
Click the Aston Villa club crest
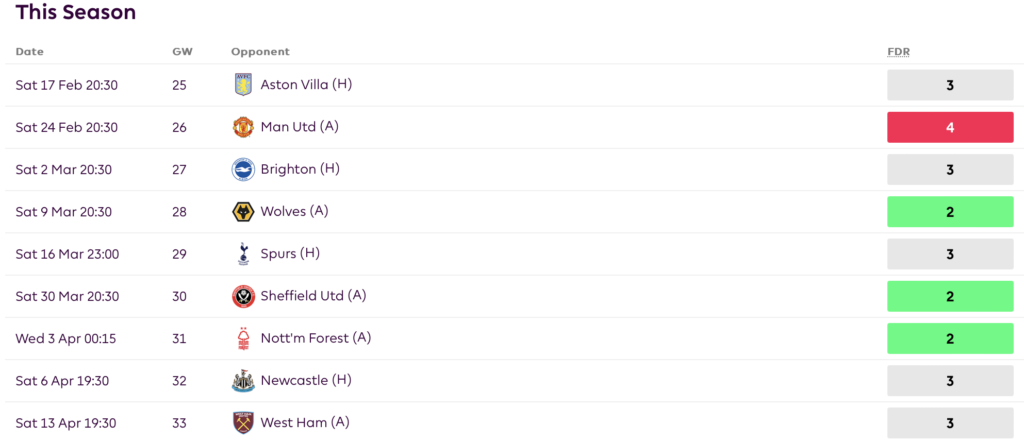[243, 85]
